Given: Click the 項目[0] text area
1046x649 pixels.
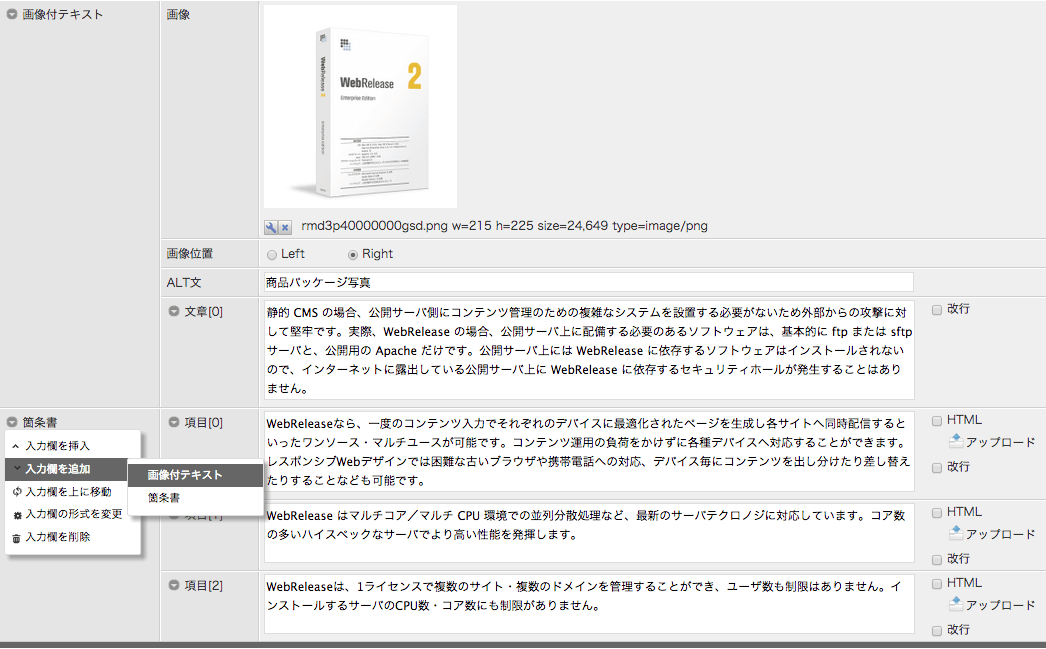Looking at the screenshot, I should point(589,451).
